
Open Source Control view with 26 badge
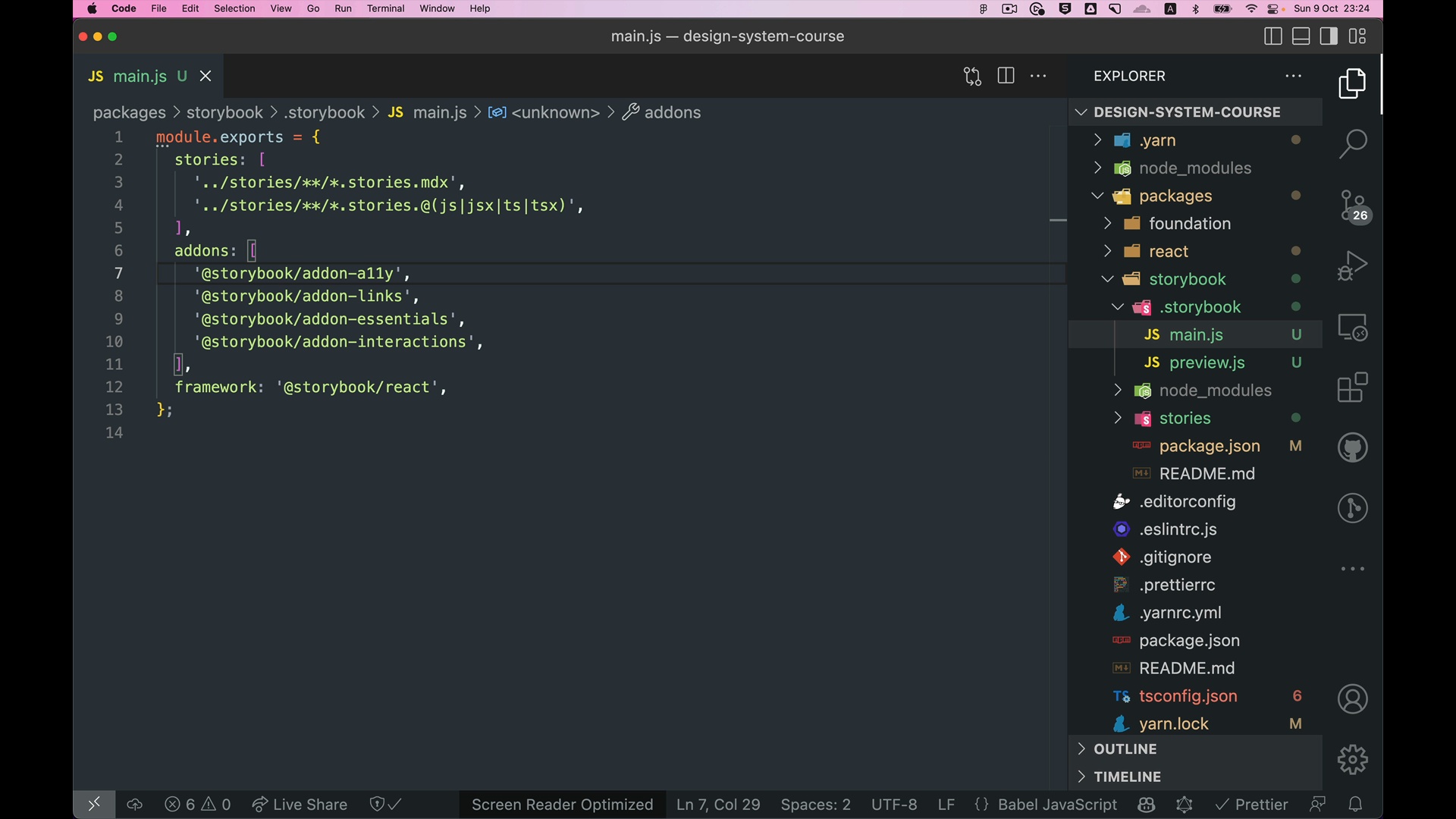click(x=1353, y=206)
